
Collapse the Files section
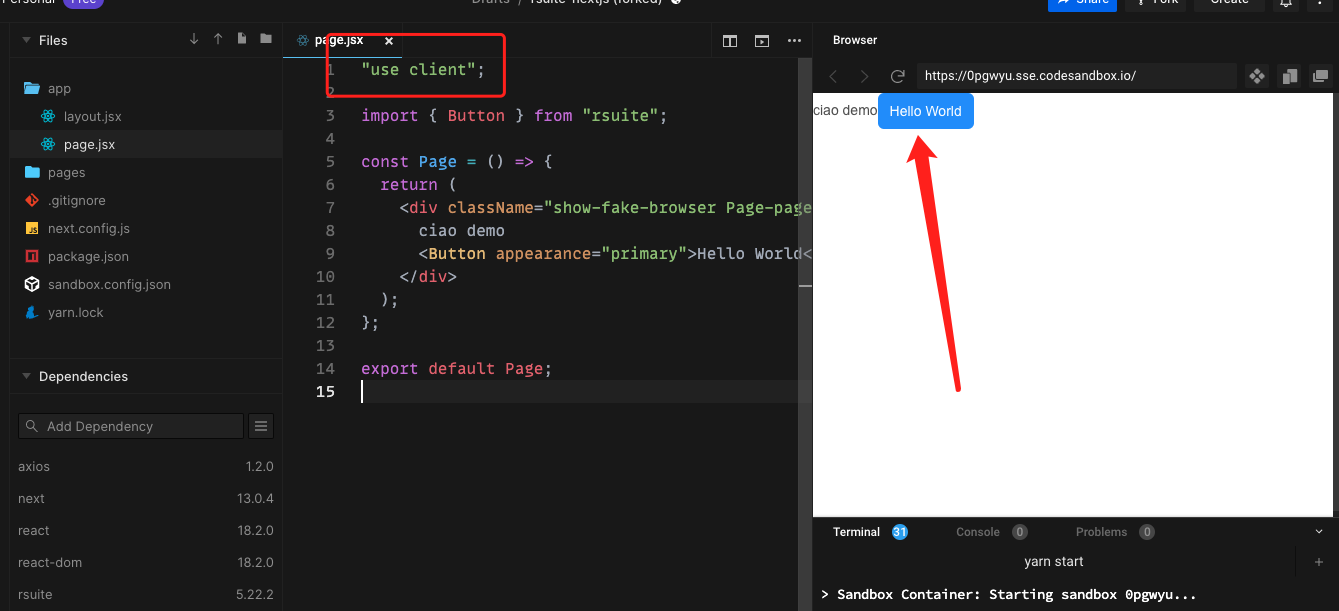pos(25,40)
